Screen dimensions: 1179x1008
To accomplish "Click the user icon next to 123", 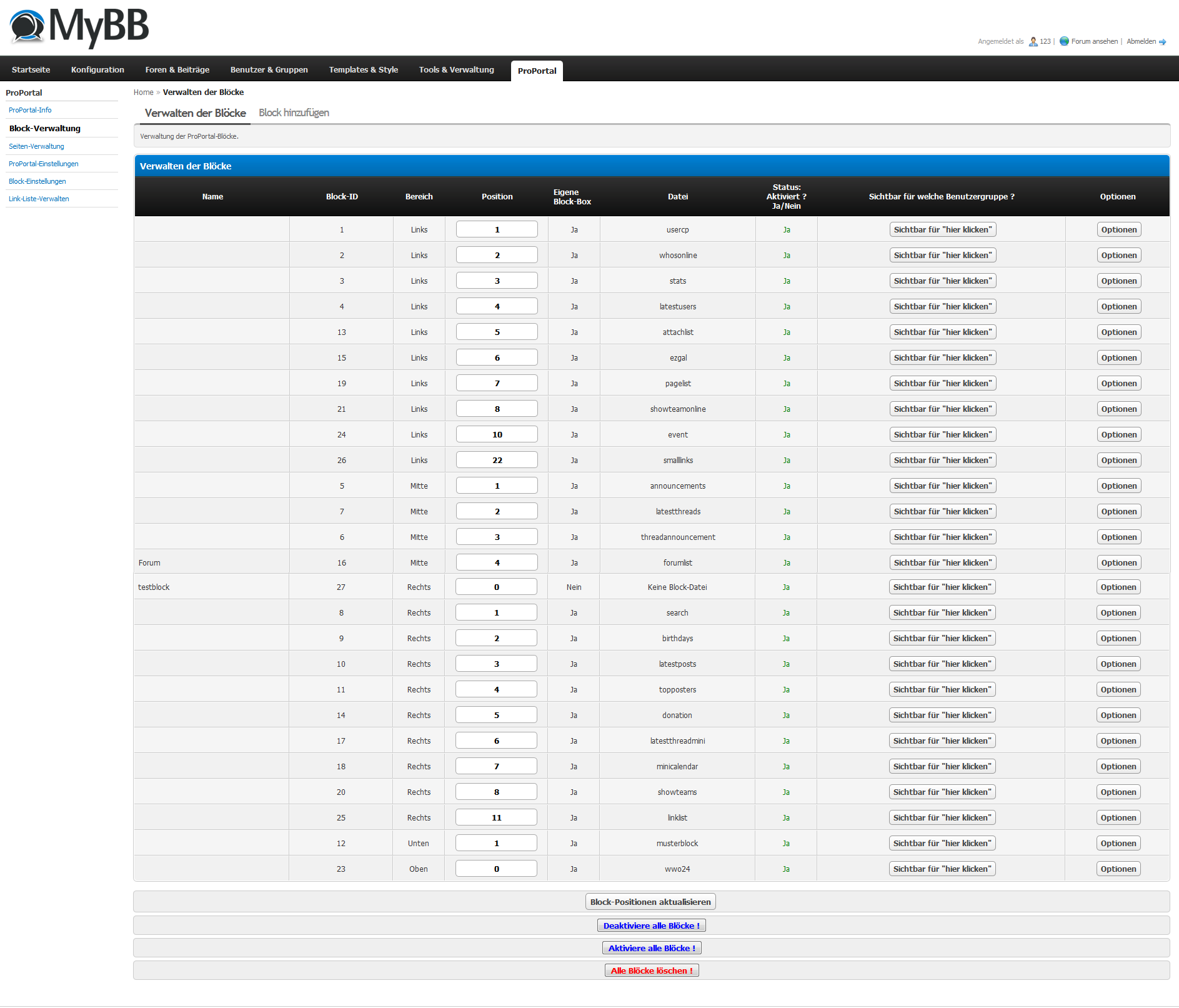I will click(x=1033, y=42).
